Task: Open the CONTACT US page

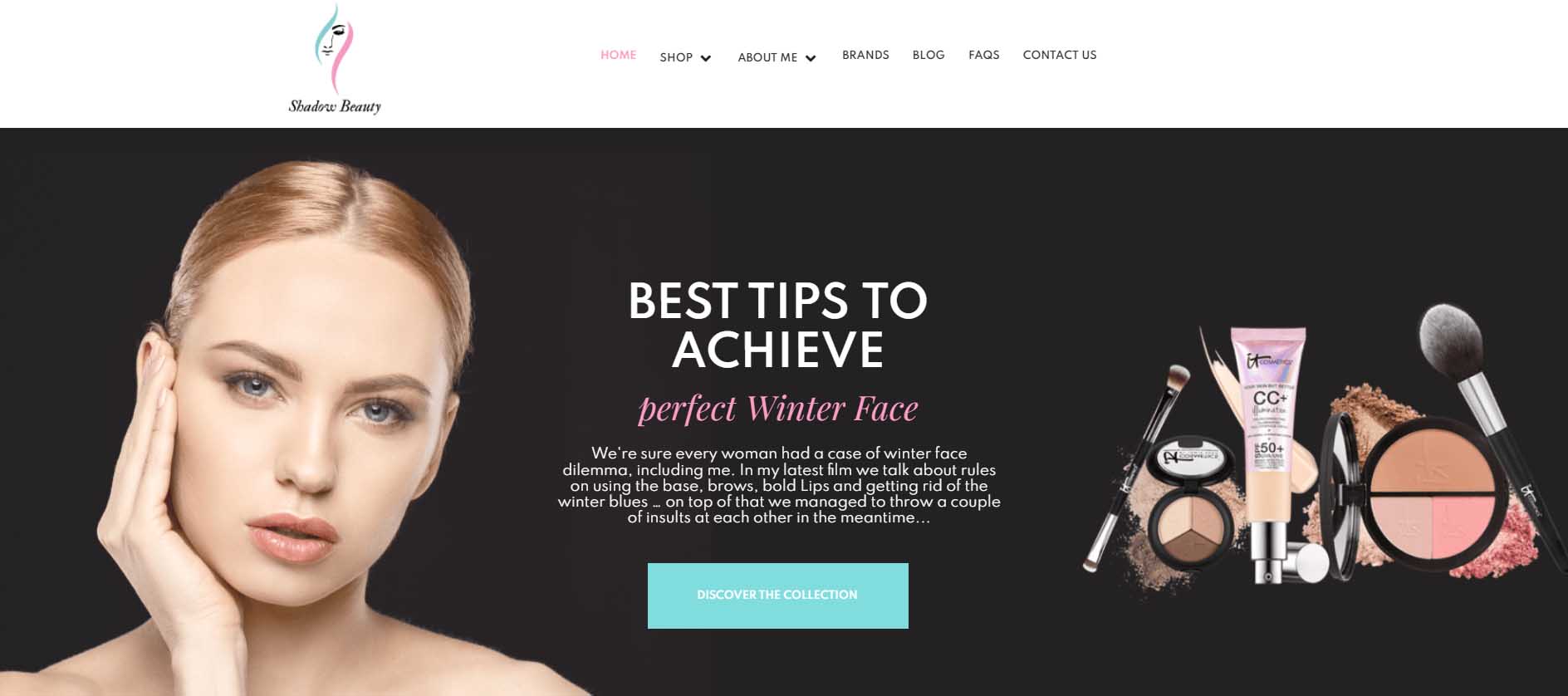Action: point(1060,55)
